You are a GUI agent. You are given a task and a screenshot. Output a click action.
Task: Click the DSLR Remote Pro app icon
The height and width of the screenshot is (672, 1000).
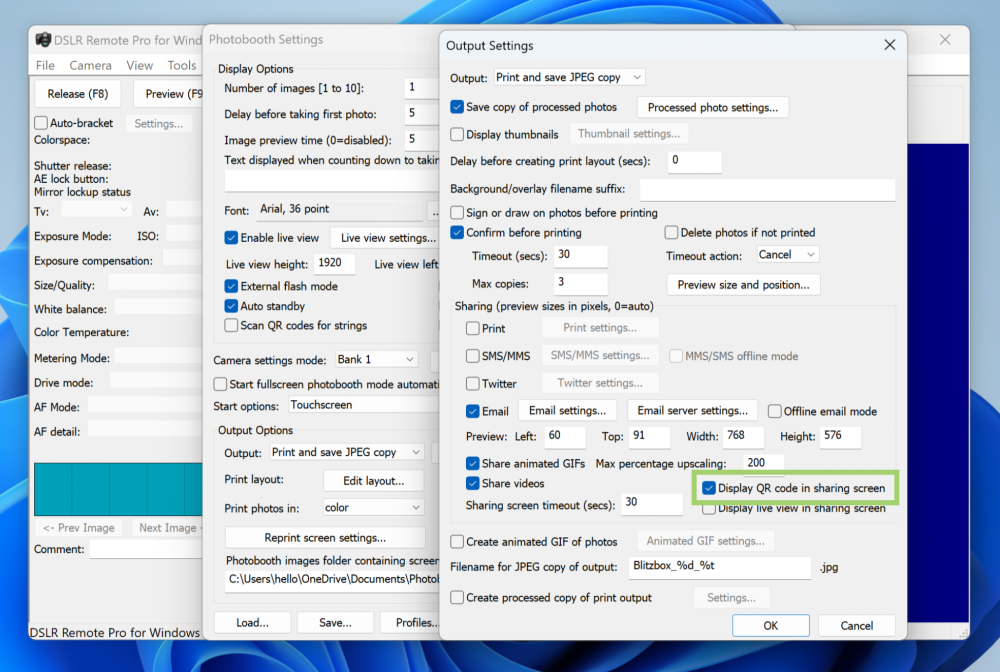[43, 40]
